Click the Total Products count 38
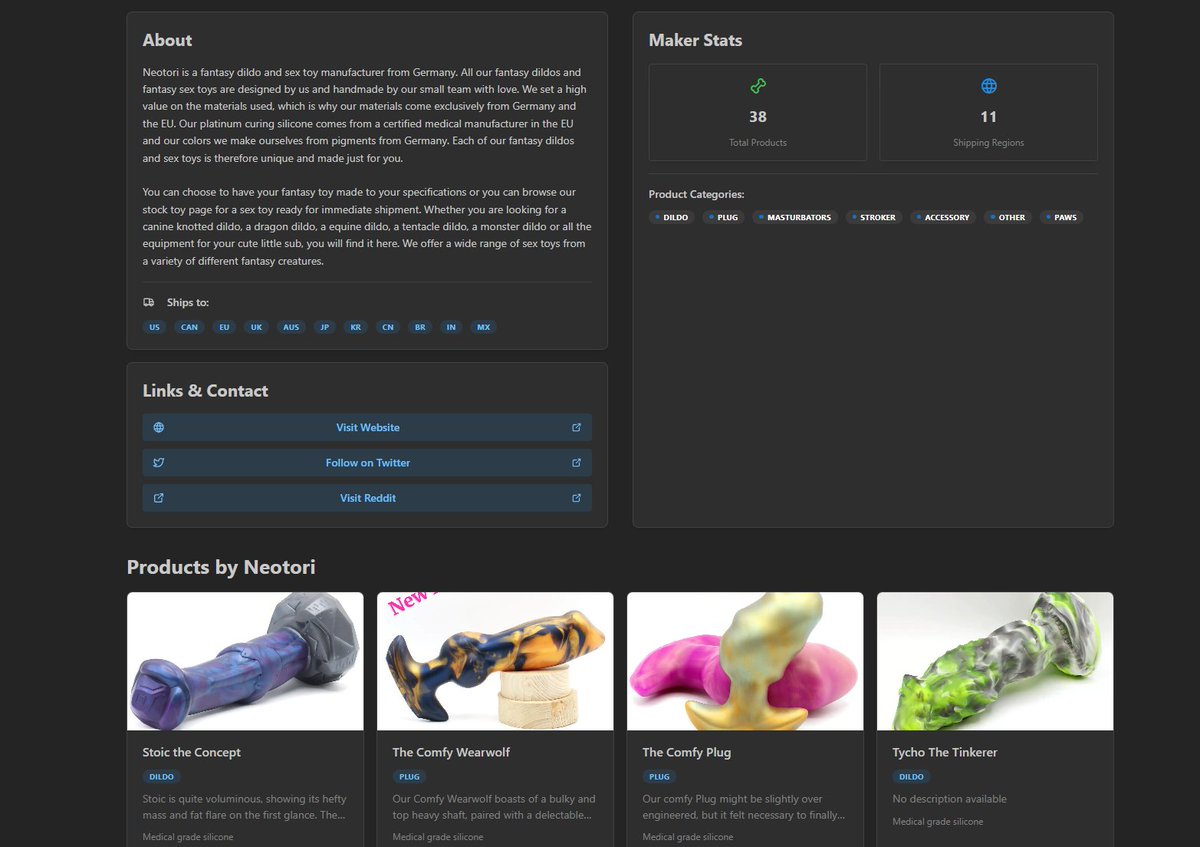The height and width of the screenshot is (847, 1200). 758,117
